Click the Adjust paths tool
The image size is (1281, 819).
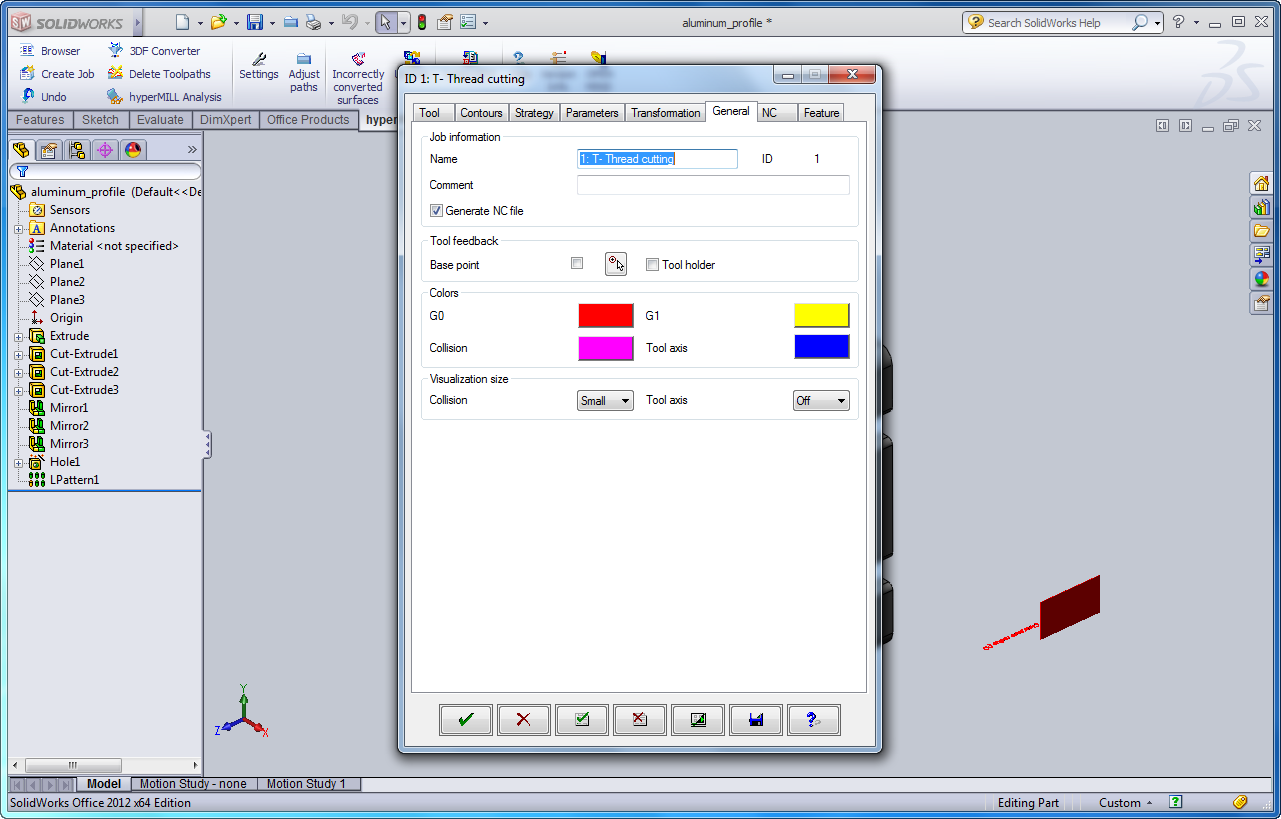[x=304, y=73]
